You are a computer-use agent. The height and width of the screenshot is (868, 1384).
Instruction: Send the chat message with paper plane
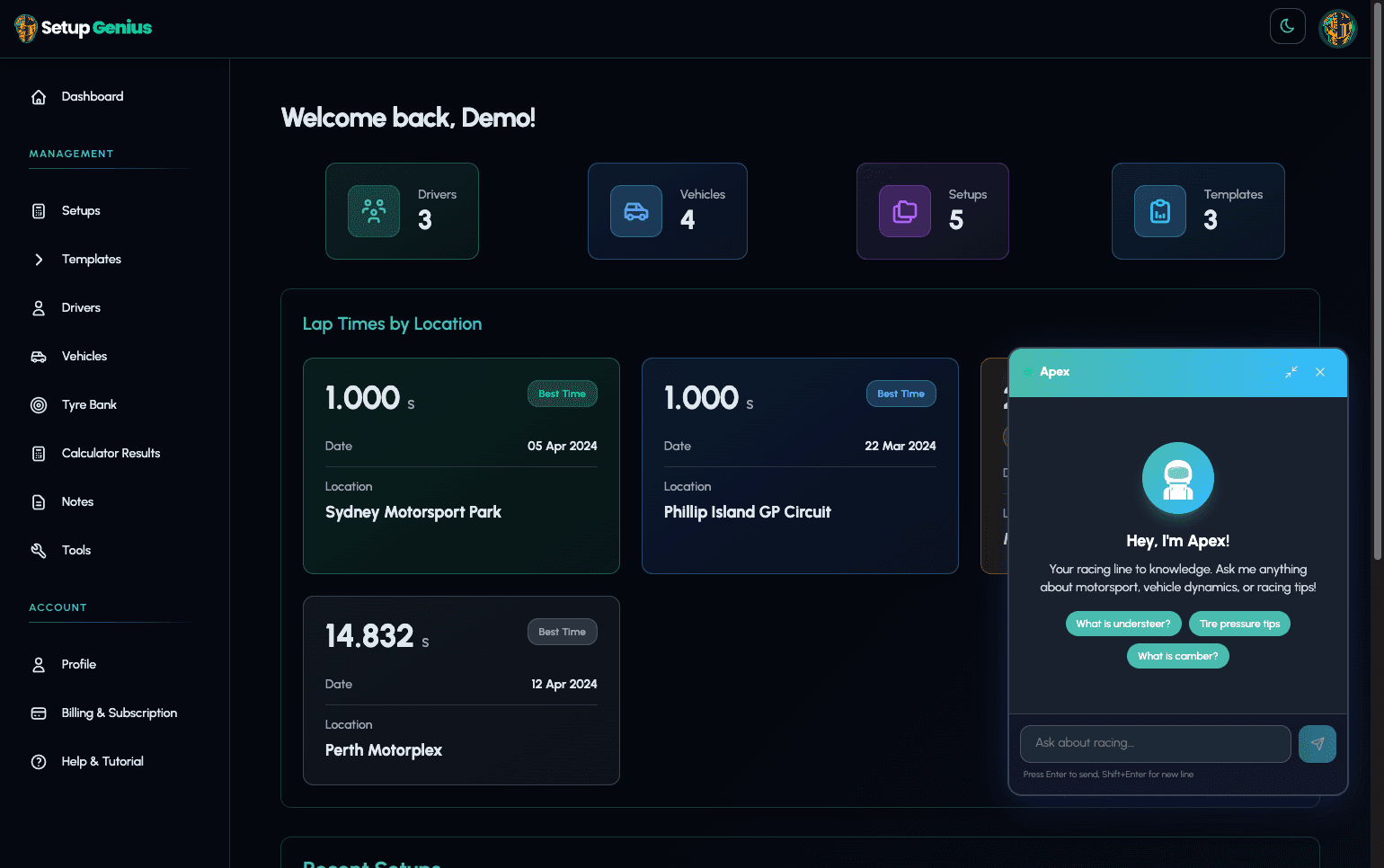[1317, 744]
